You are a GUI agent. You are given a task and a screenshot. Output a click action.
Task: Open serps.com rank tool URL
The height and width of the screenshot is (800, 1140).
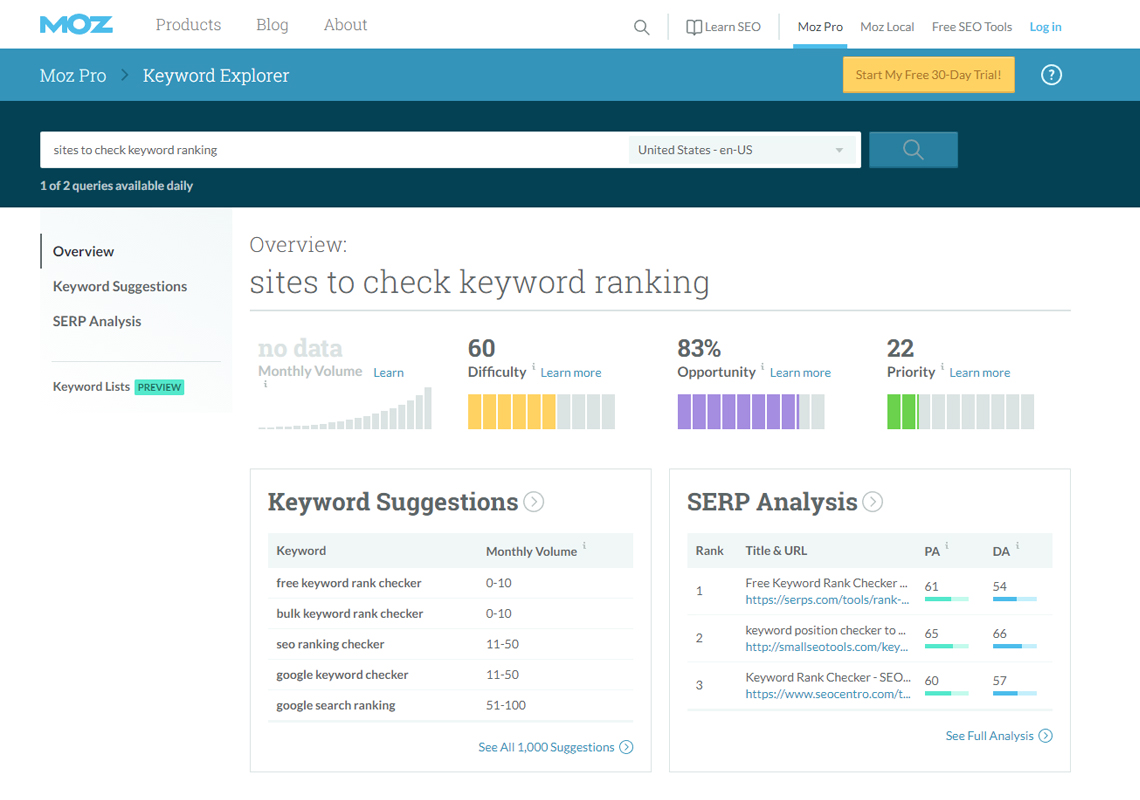[827, 600]
